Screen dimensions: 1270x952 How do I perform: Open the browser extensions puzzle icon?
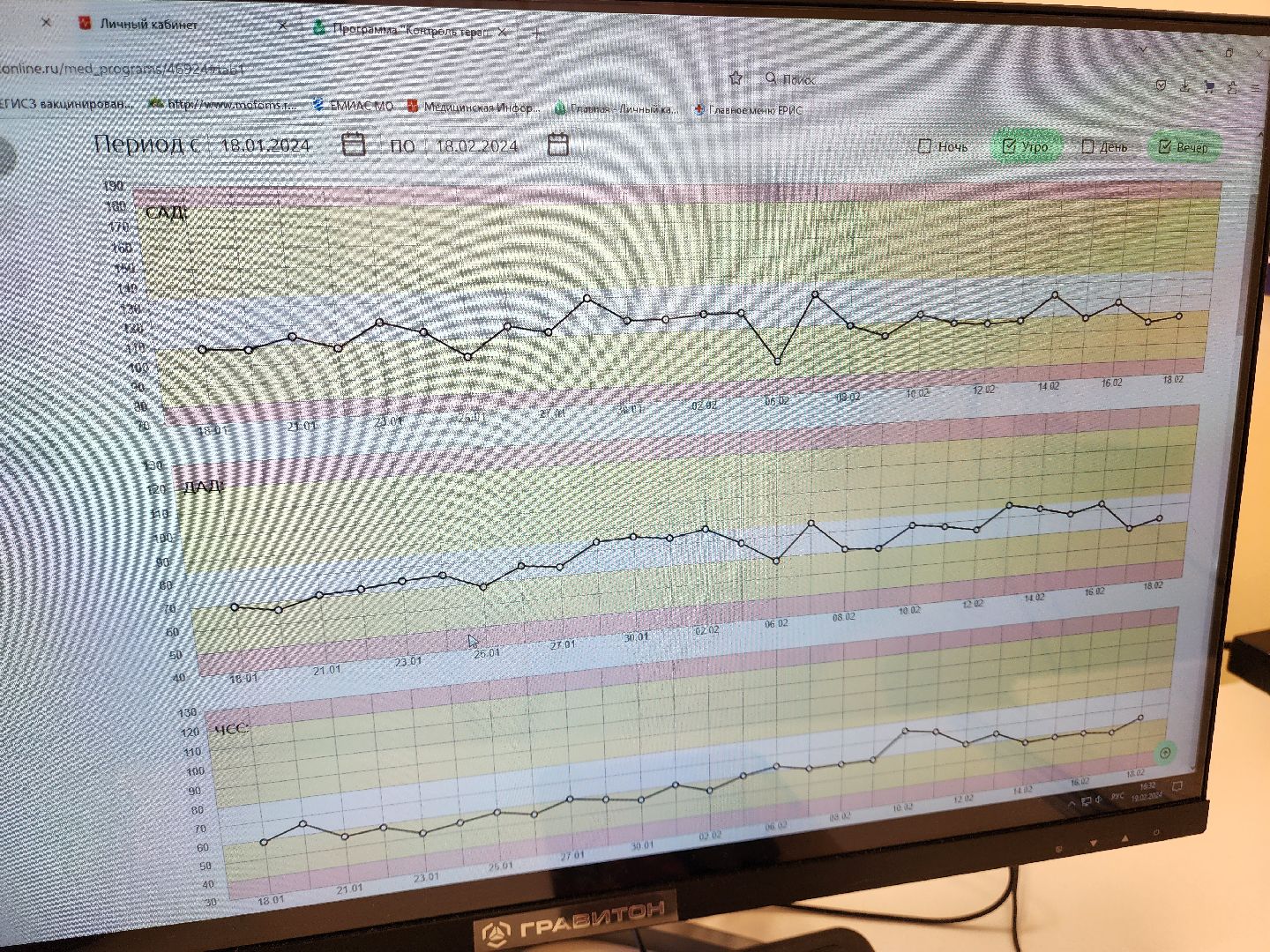click(x=1231, y=87)
